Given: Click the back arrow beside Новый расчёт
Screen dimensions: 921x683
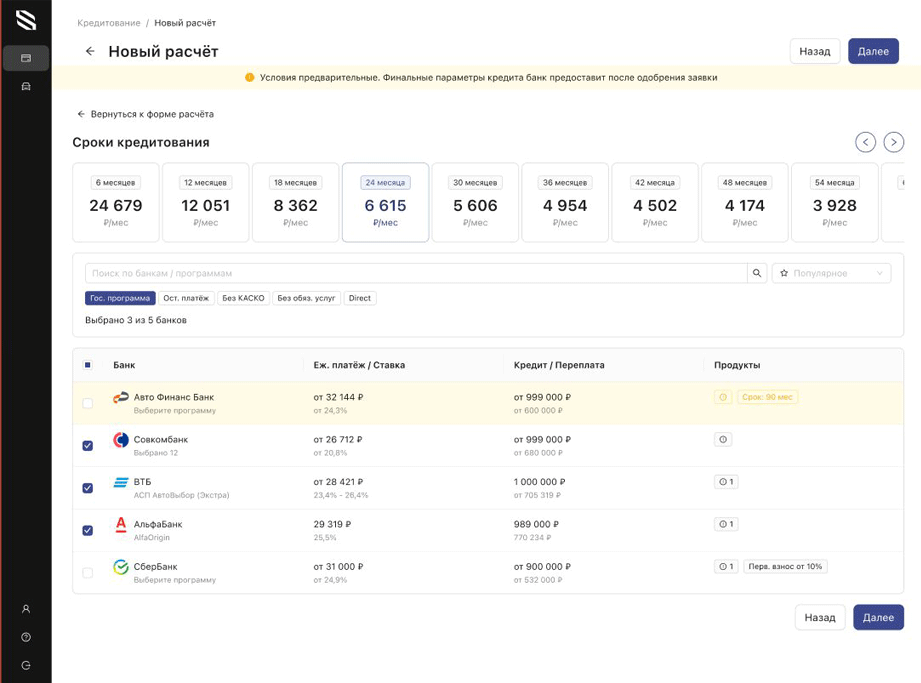Looking at the screenshot, I should (90, 51).
